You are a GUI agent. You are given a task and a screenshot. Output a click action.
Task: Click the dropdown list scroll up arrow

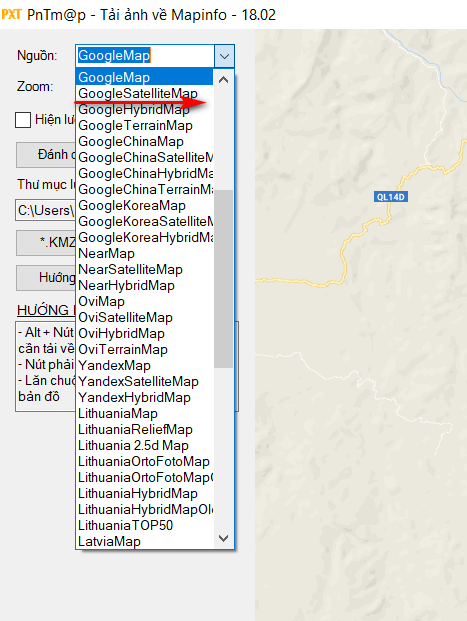pos(223,80)
